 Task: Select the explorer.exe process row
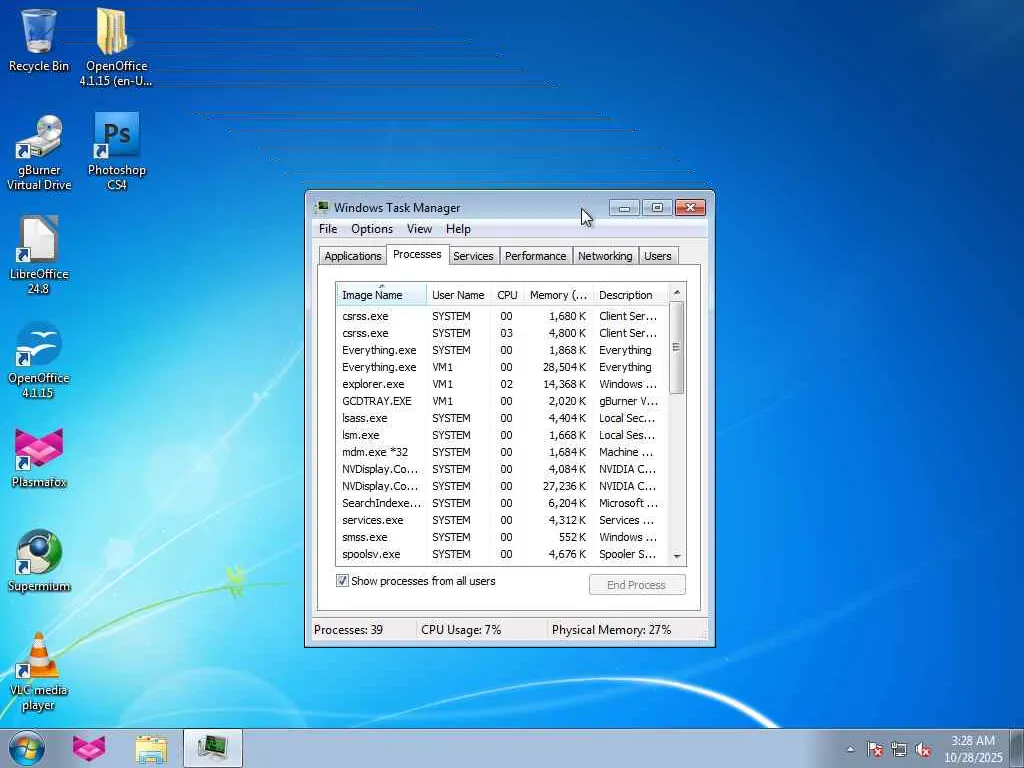point(373,384)
